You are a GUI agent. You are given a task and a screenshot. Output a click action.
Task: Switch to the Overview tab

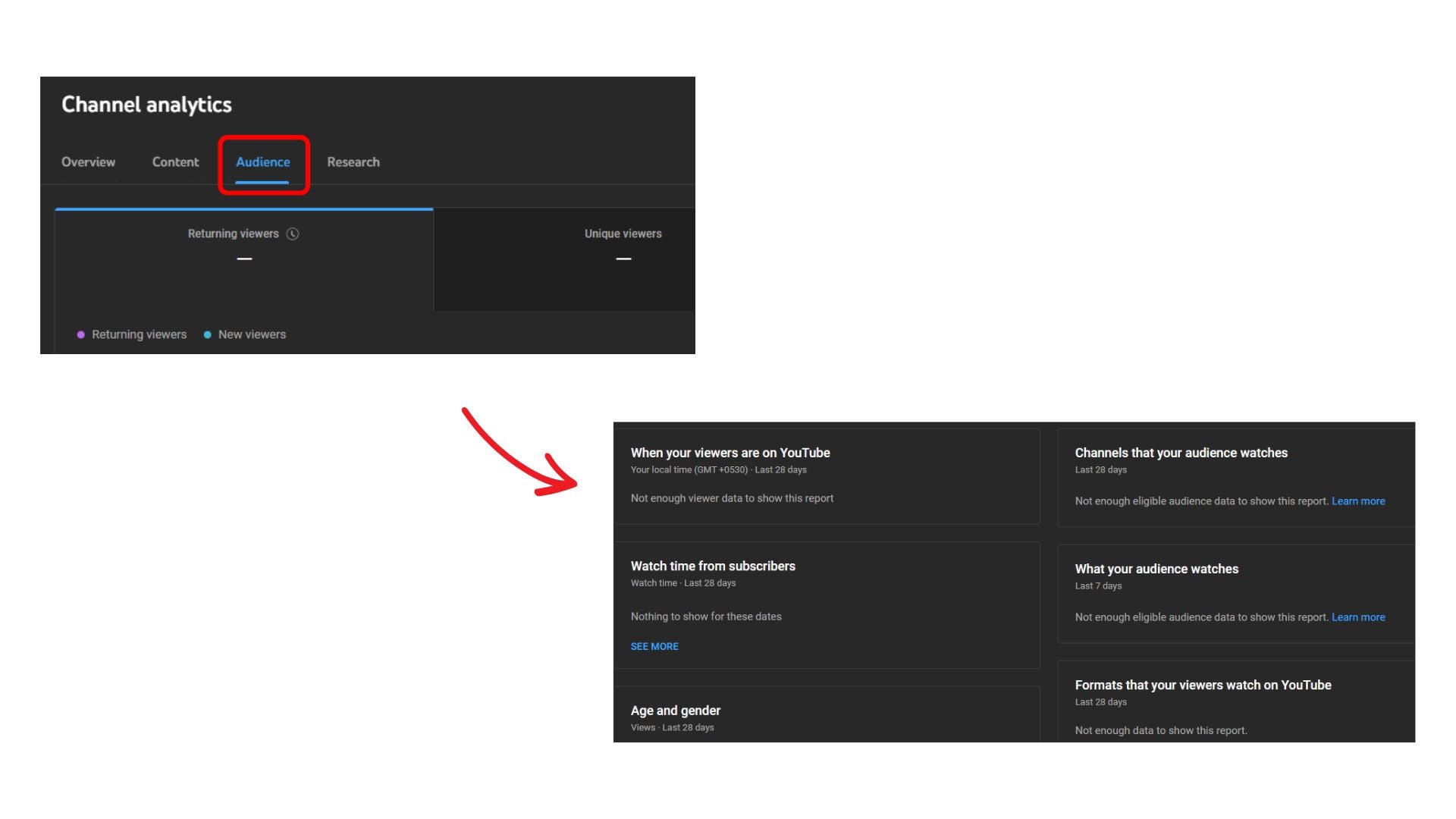point(88,162)
